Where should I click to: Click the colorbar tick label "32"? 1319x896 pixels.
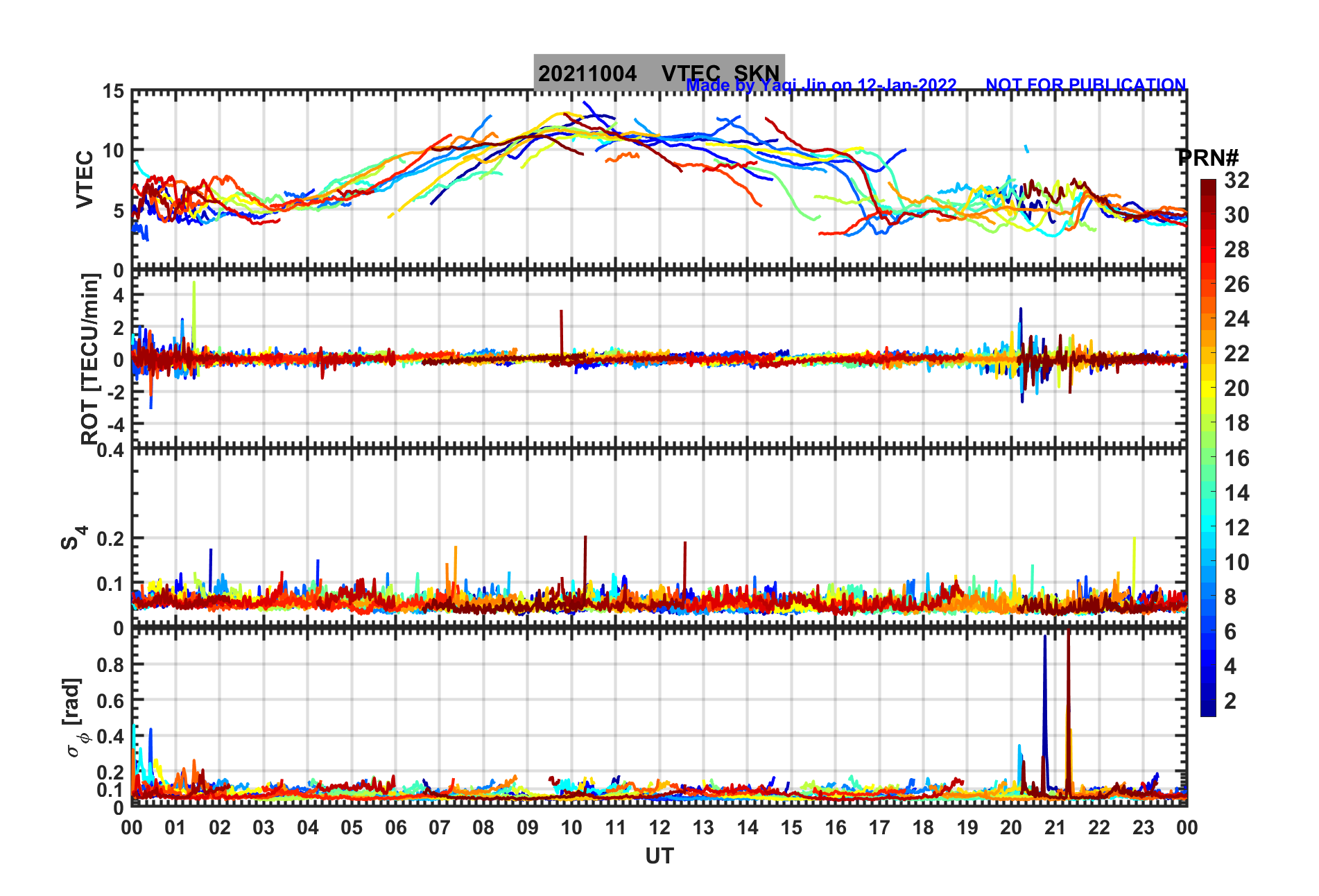coord(1236,180)
